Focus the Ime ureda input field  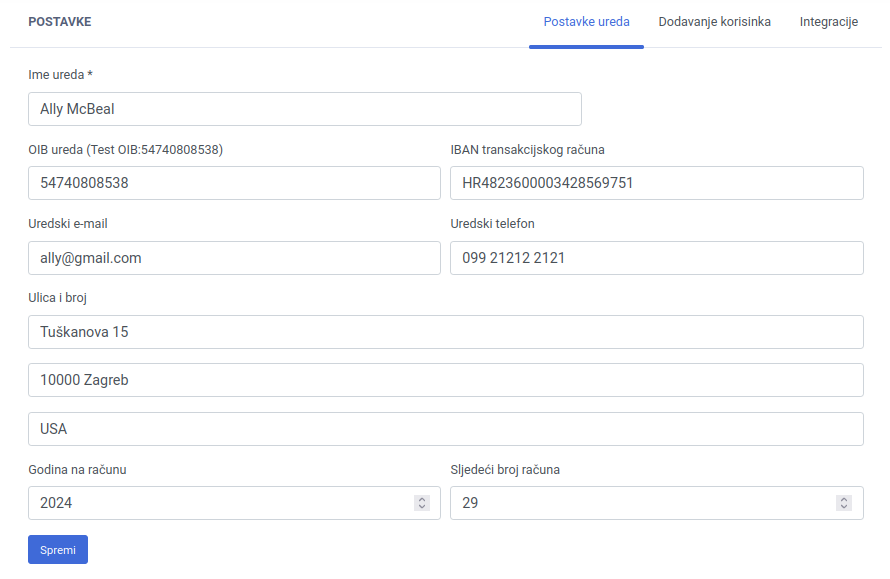coord(305,109)
